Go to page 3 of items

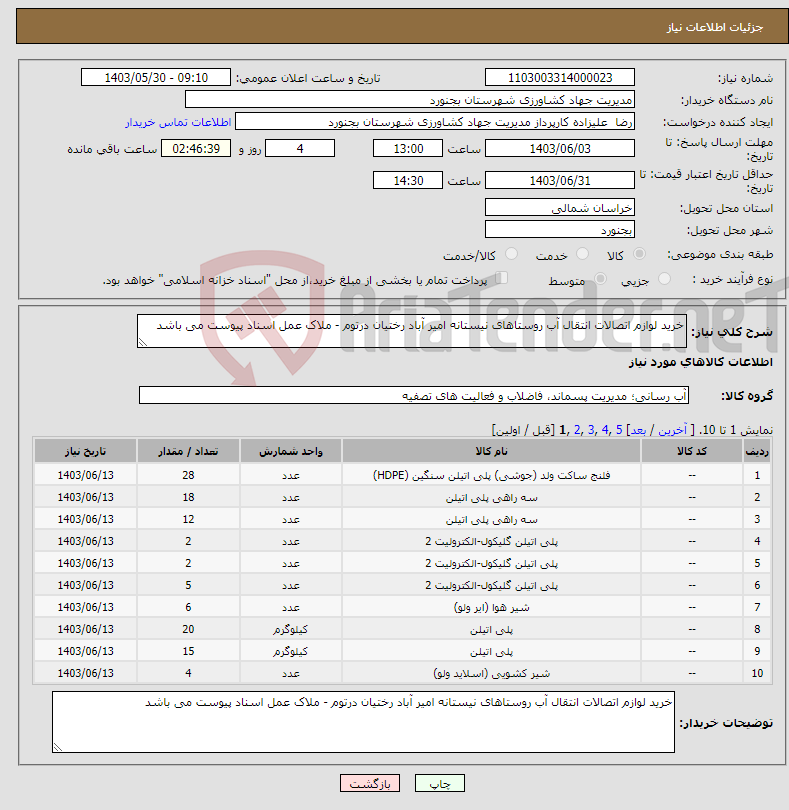coord(591,430)
